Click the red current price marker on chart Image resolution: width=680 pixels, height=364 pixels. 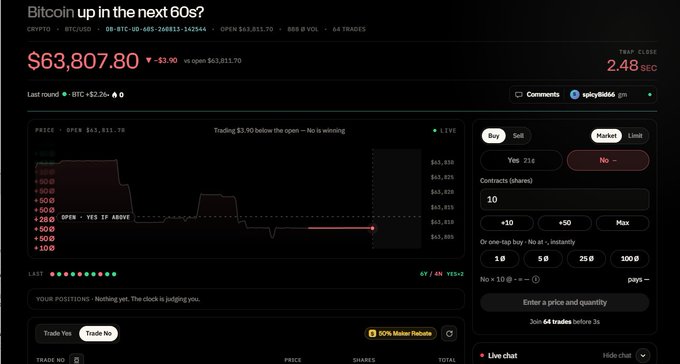click(372, 228)
